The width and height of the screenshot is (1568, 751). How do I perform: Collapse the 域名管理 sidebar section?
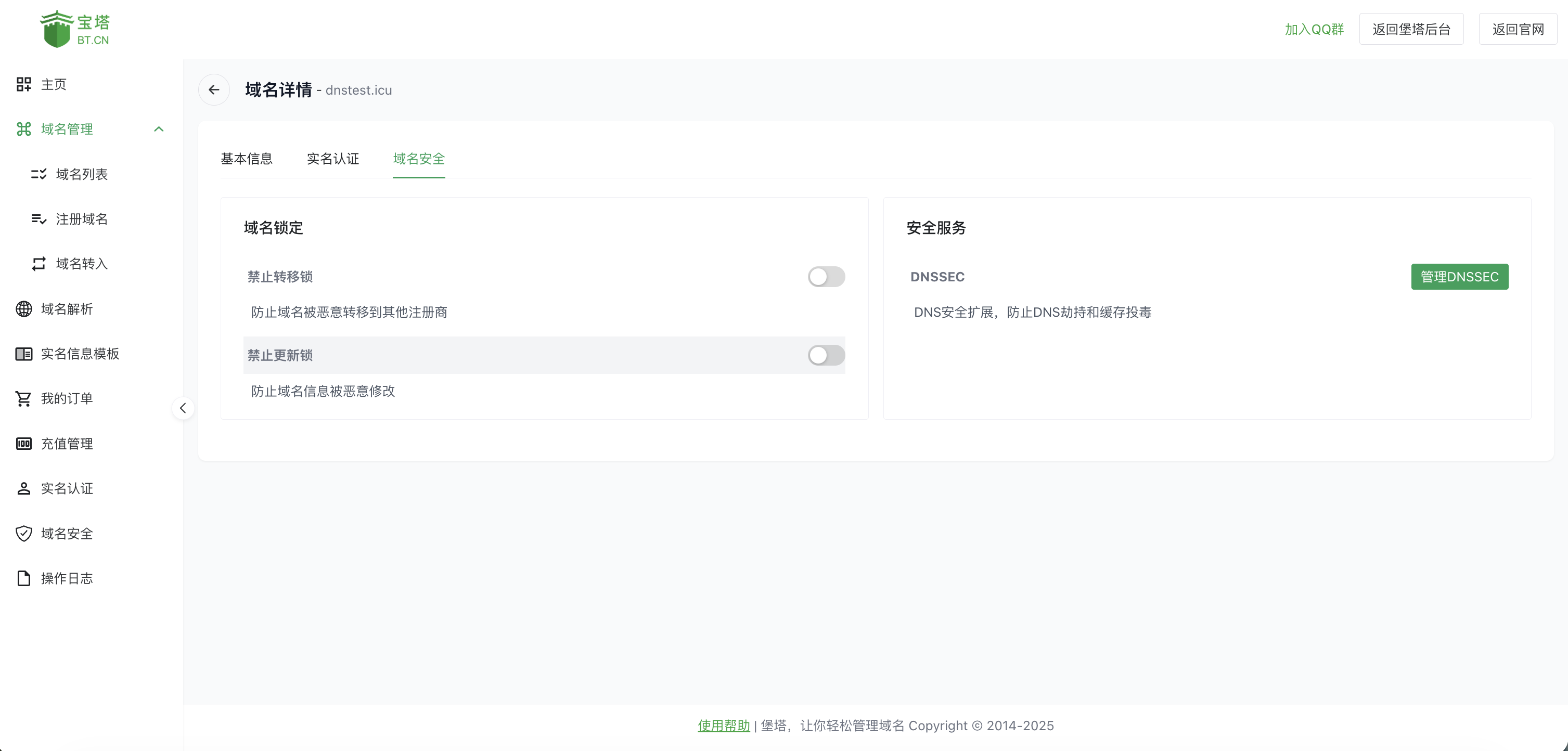click(159, 129)
